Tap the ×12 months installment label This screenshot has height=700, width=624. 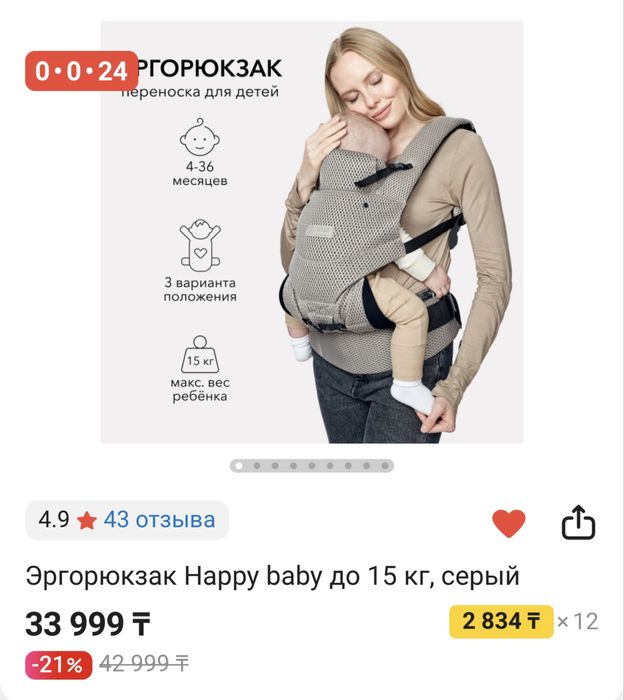click(578, 621)
